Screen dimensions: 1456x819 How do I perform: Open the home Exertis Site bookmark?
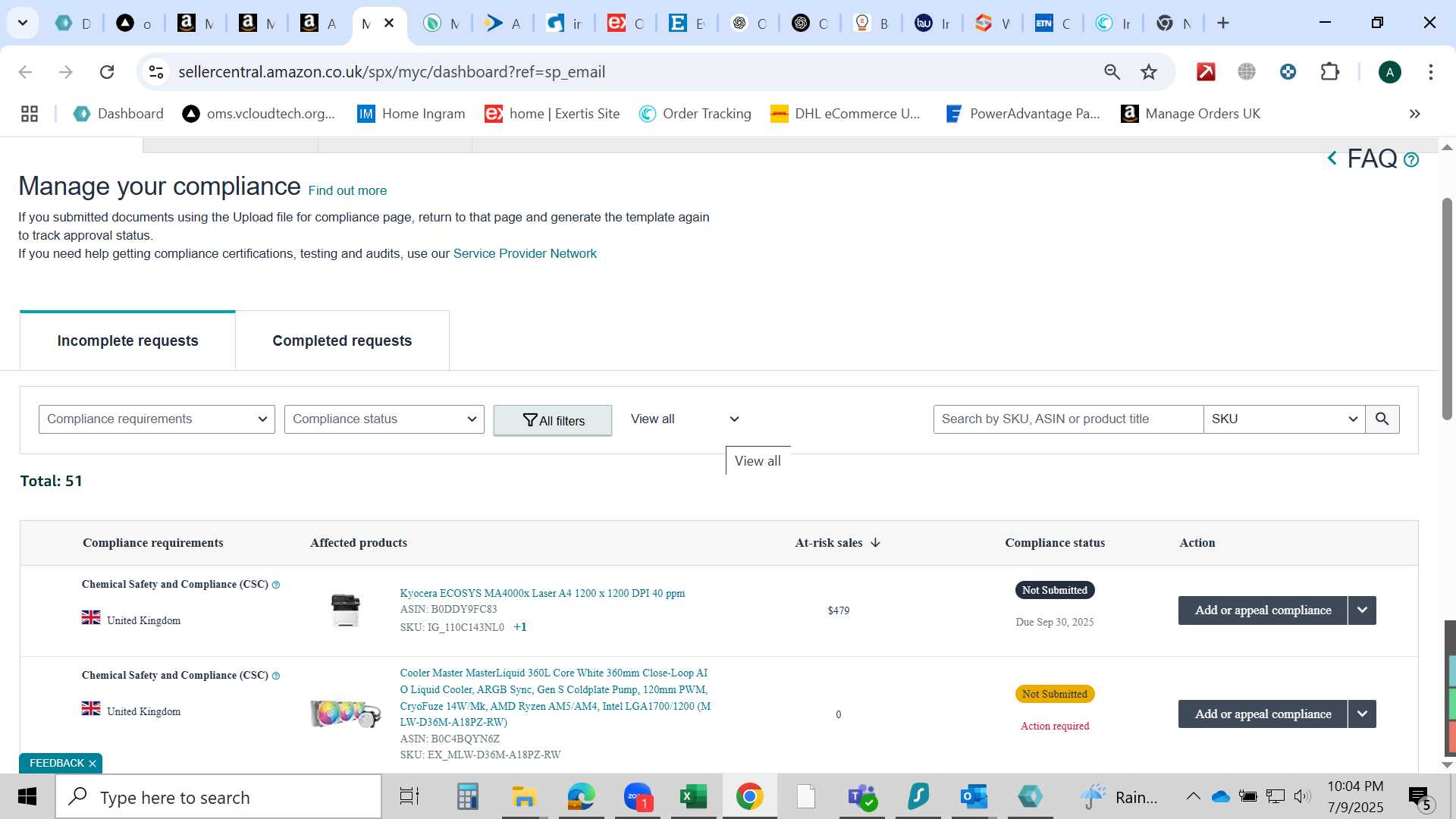[x=552, y=114]
